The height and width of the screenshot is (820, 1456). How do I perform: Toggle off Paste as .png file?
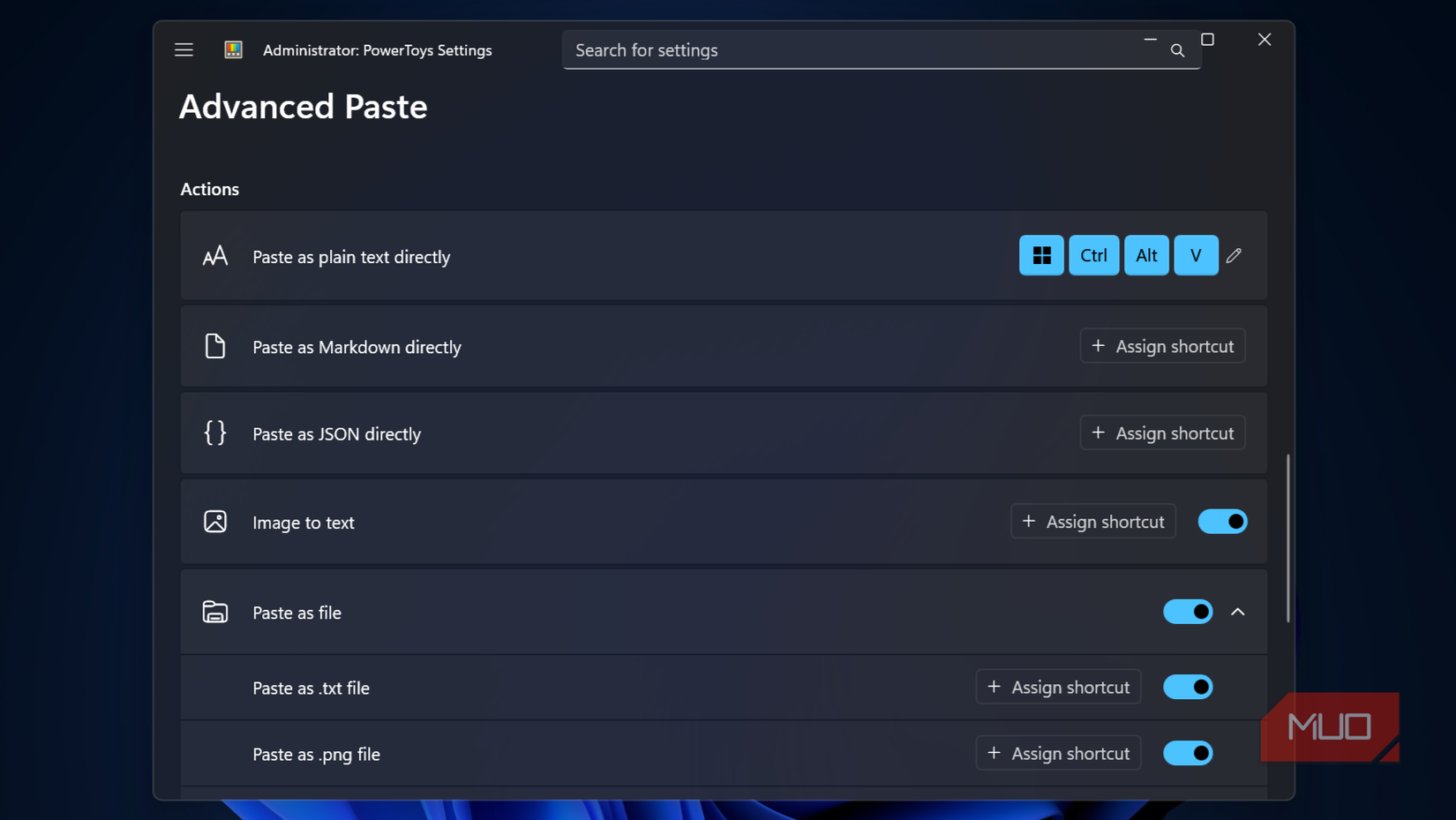click(x=1188, y=753)
